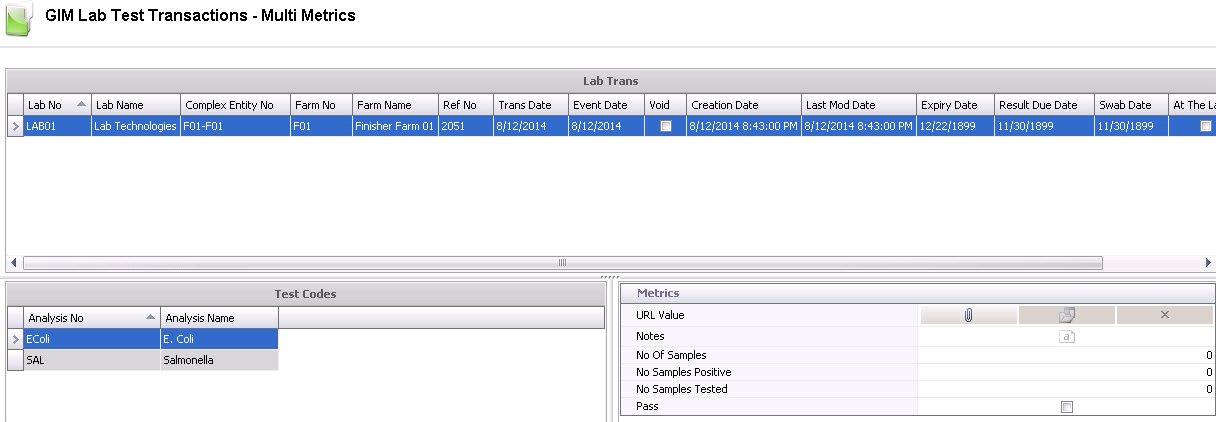Enable the Pass checkbox in Metrics
Viewport: 1216px width, 422px height.
1067,407
